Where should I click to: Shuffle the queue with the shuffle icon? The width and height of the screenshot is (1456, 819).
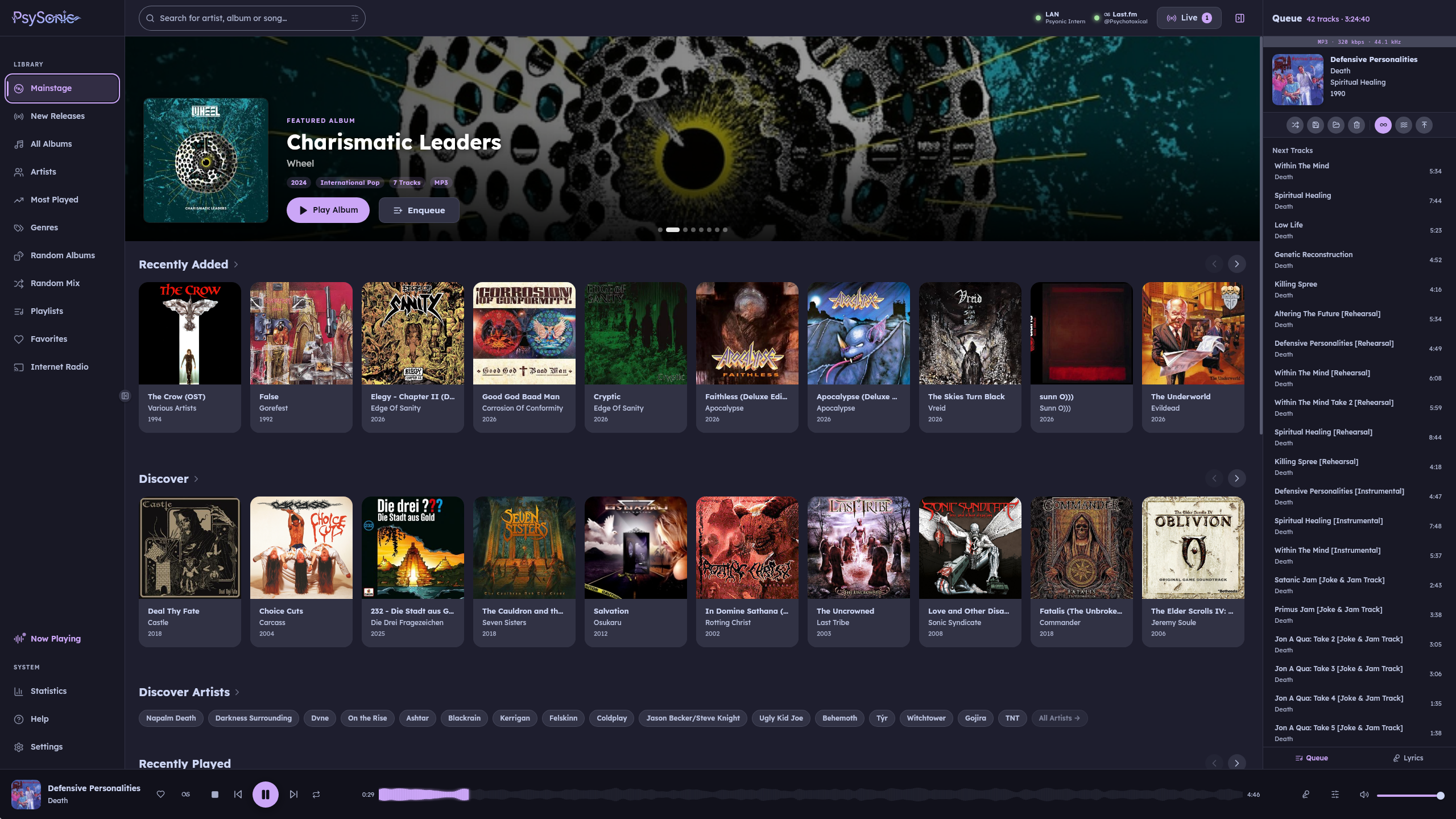point(1295,125)
